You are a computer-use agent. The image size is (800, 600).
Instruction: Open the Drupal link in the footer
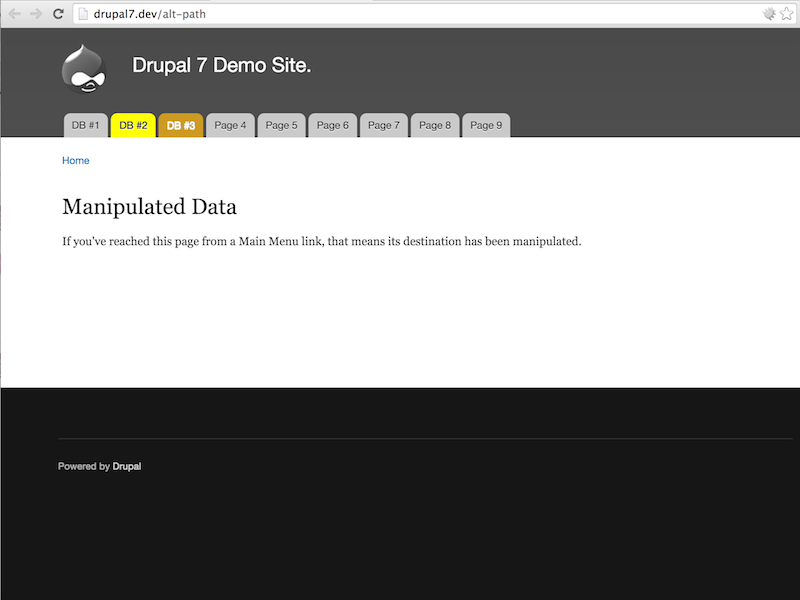point(128,466)
